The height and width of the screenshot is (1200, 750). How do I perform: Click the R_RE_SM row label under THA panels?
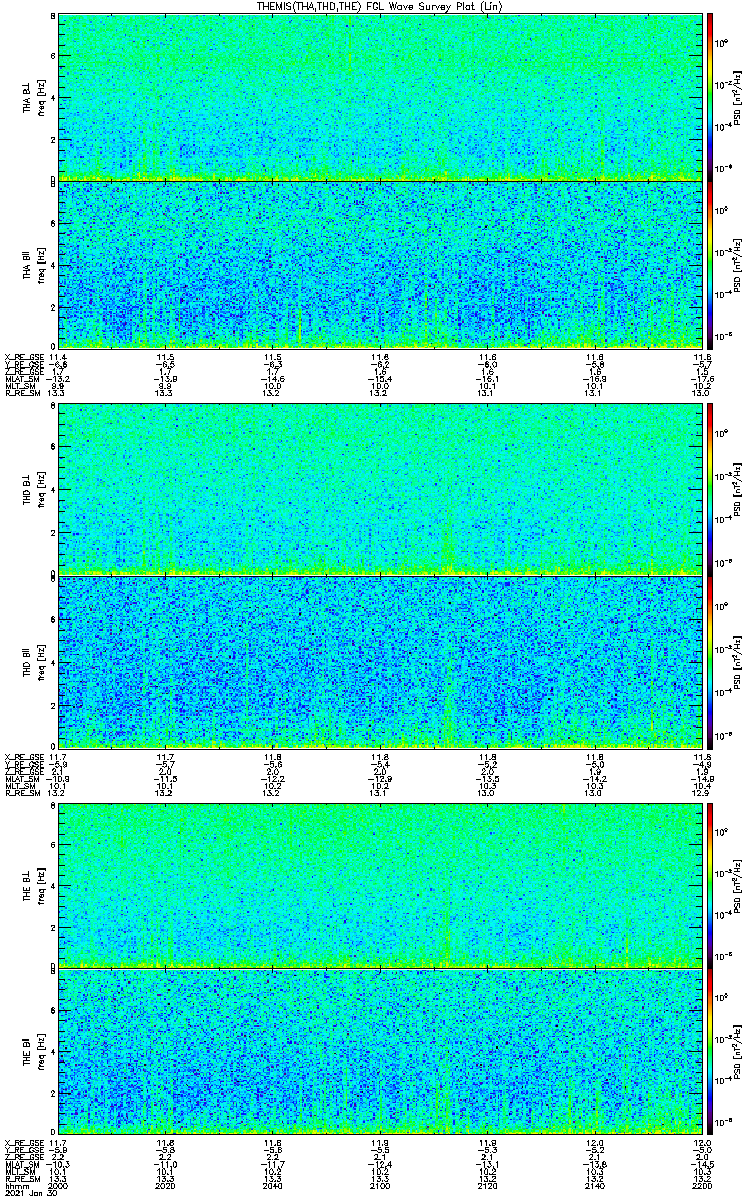[x=24, y=394]
